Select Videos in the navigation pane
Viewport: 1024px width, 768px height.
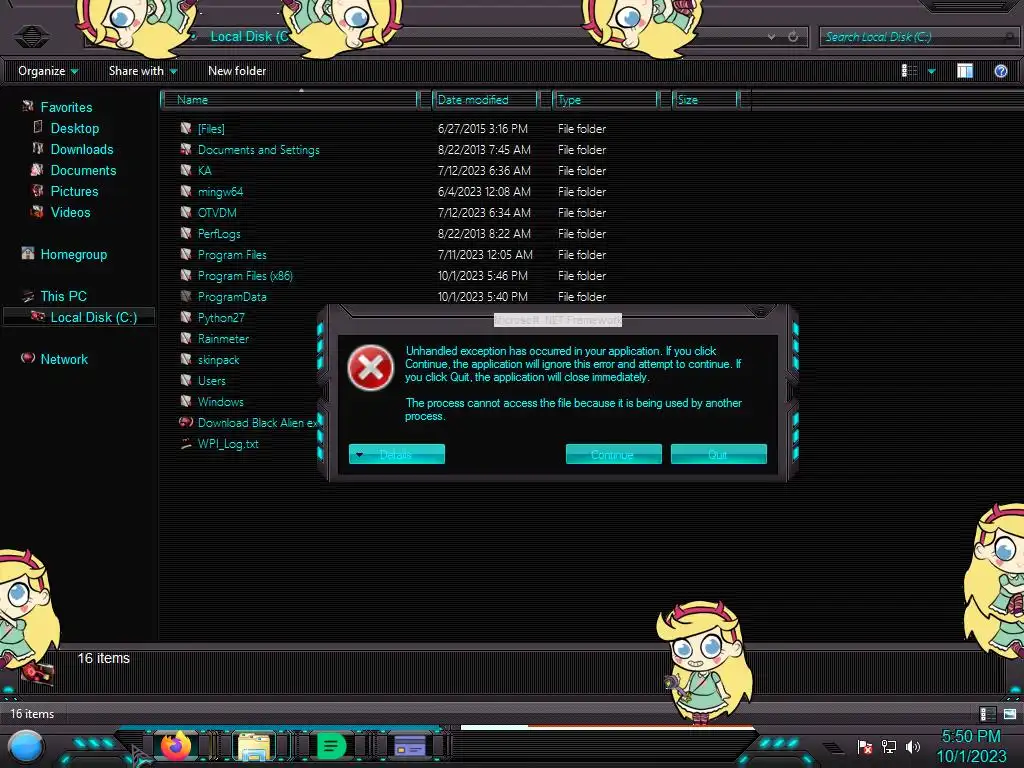point(71,212)
